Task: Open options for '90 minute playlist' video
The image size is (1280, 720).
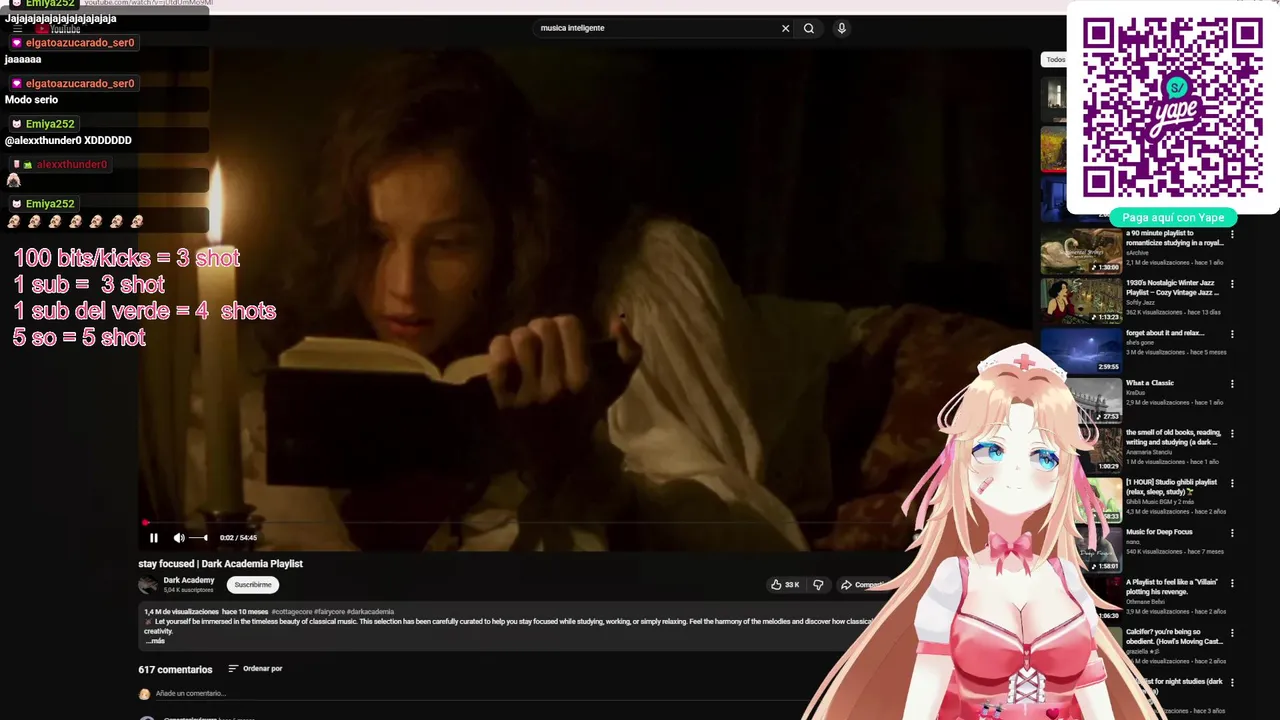Action: coord(1232,234)
